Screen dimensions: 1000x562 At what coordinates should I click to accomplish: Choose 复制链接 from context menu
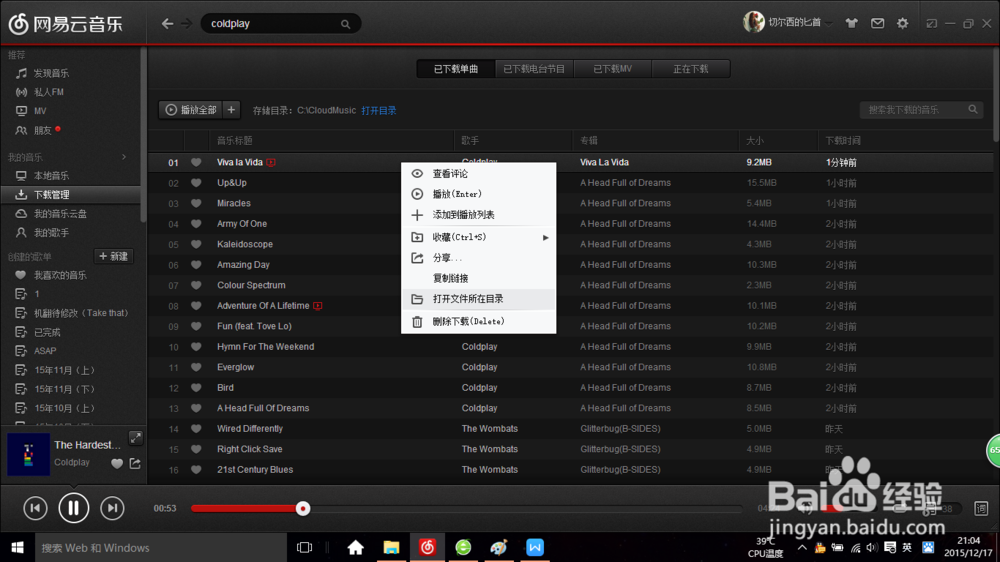point(478,278)
